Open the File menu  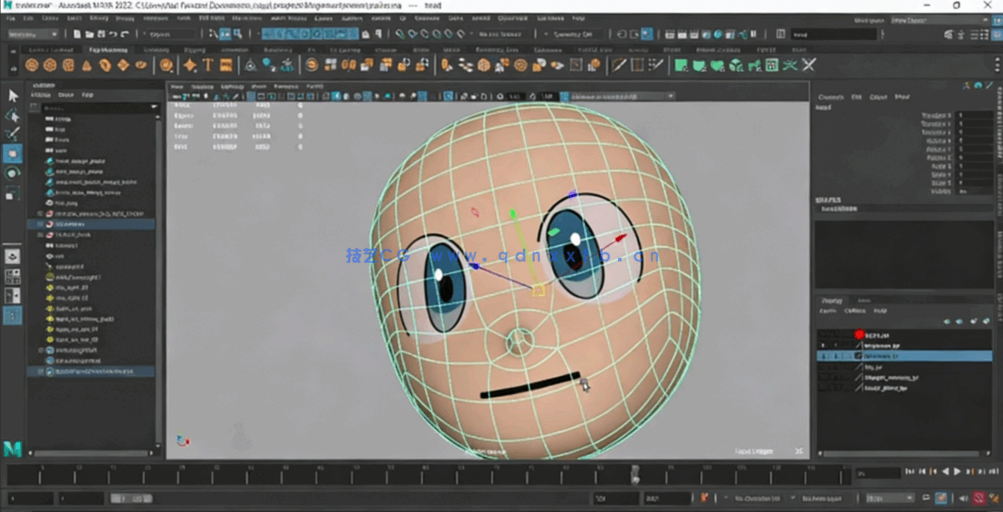(11, 18)
